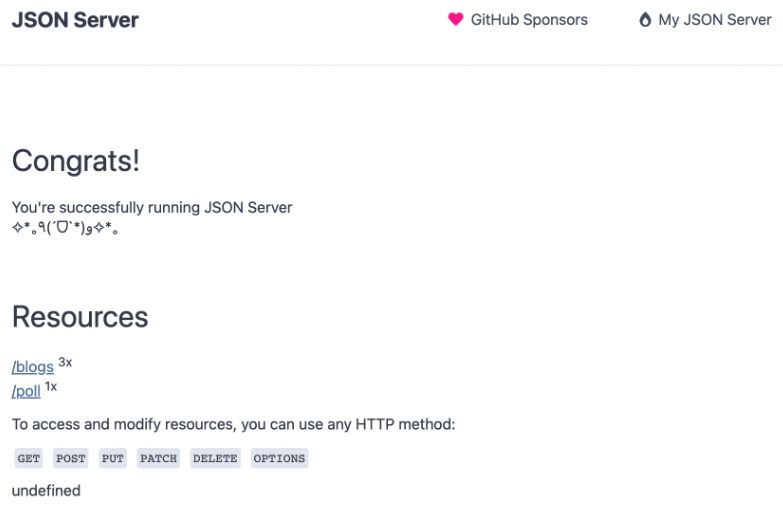Click the 3x count beside /blogs
The height and width of the screenshot is (515, 783).
[65, 362]
